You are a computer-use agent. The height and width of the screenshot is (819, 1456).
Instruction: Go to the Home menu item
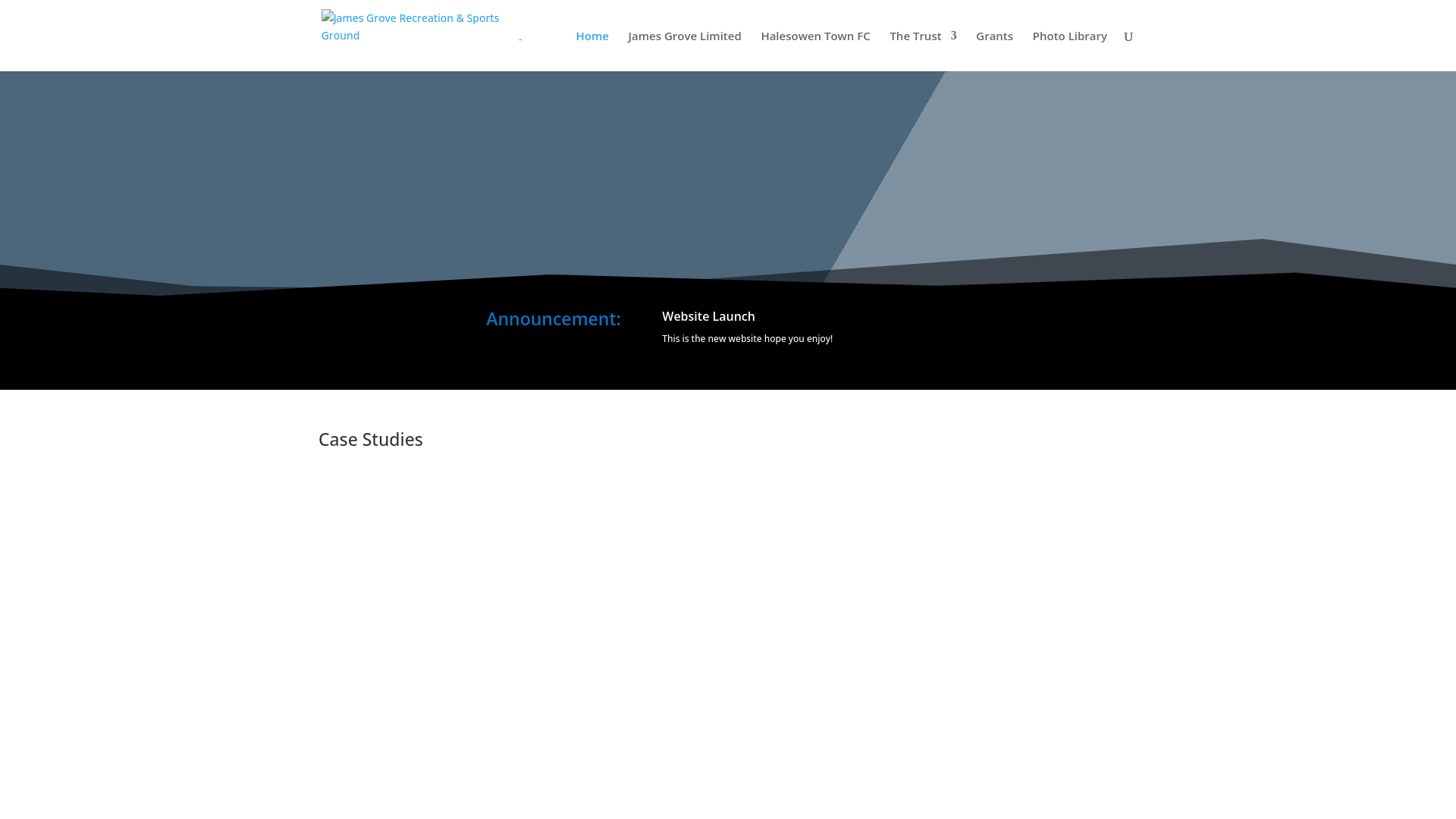(591, 36)
